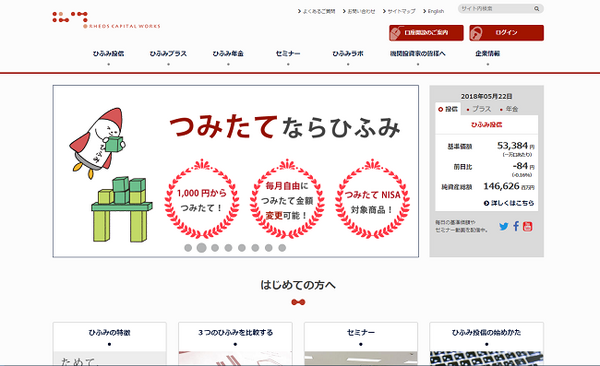Viewport: 600px width, 366px height.
Task: Open the ひふみ投信の始めかた card
Action: 486,344
